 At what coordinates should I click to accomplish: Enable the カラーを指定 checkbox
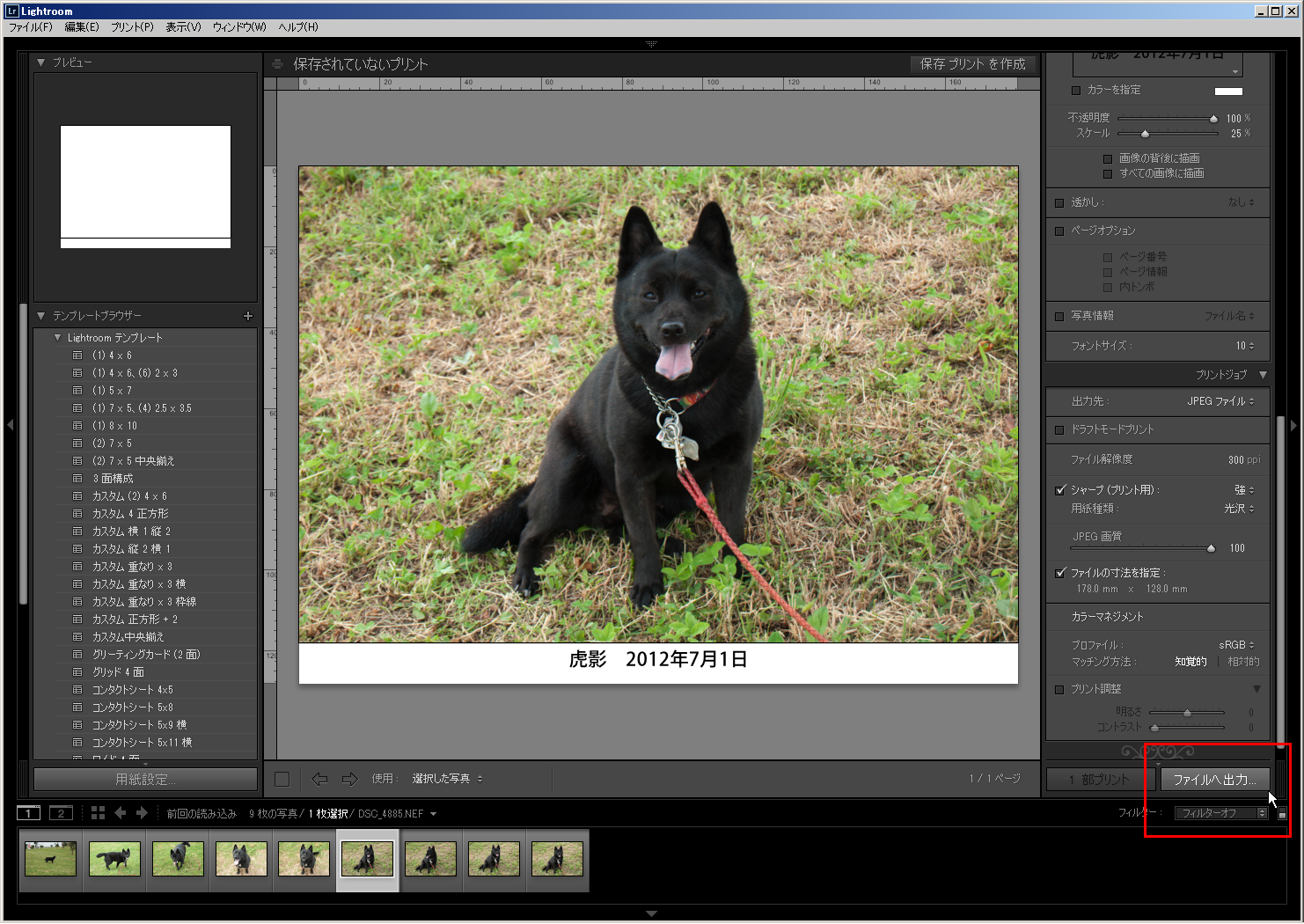[1076, 91]
